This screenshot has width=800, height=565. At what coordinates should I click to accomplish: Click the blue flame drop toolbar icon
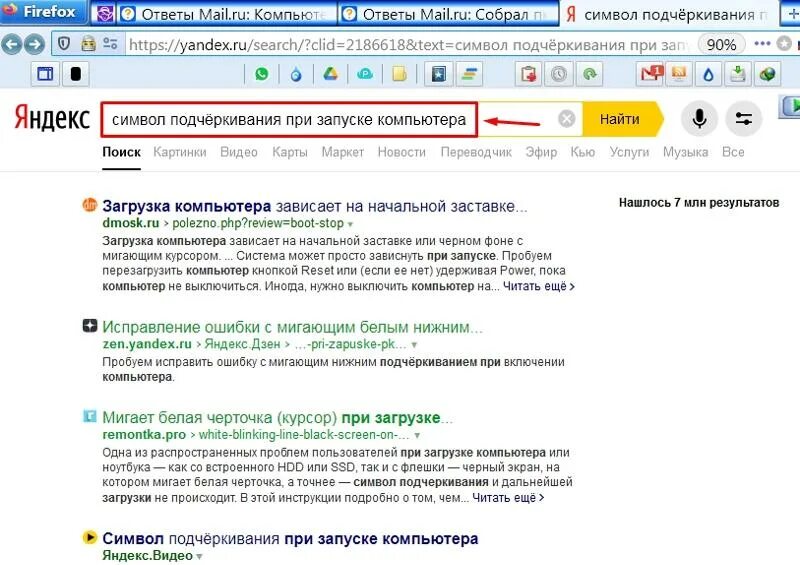click(x=296, y=75)
